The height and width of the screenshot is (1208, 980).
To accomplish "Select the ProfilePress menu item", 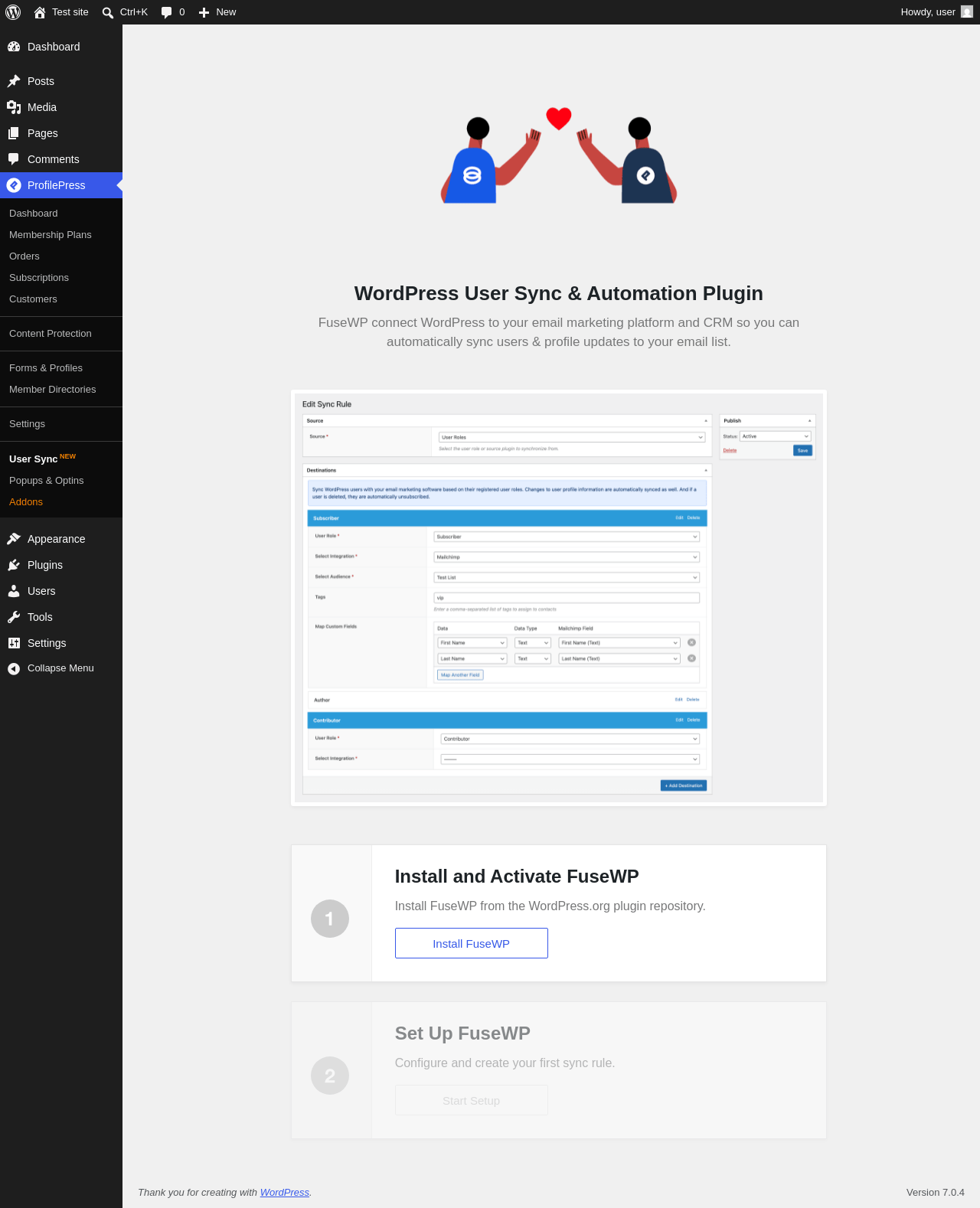I will point(61,185).
